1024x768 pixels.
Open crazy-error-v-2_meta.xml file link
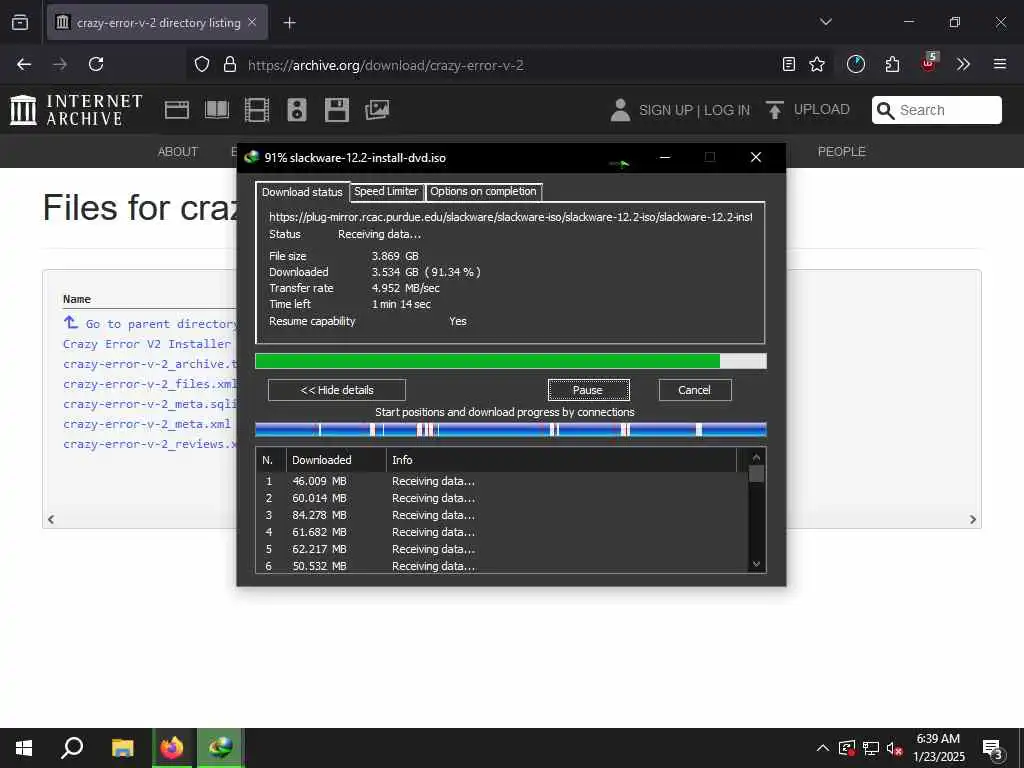[147, 424]
